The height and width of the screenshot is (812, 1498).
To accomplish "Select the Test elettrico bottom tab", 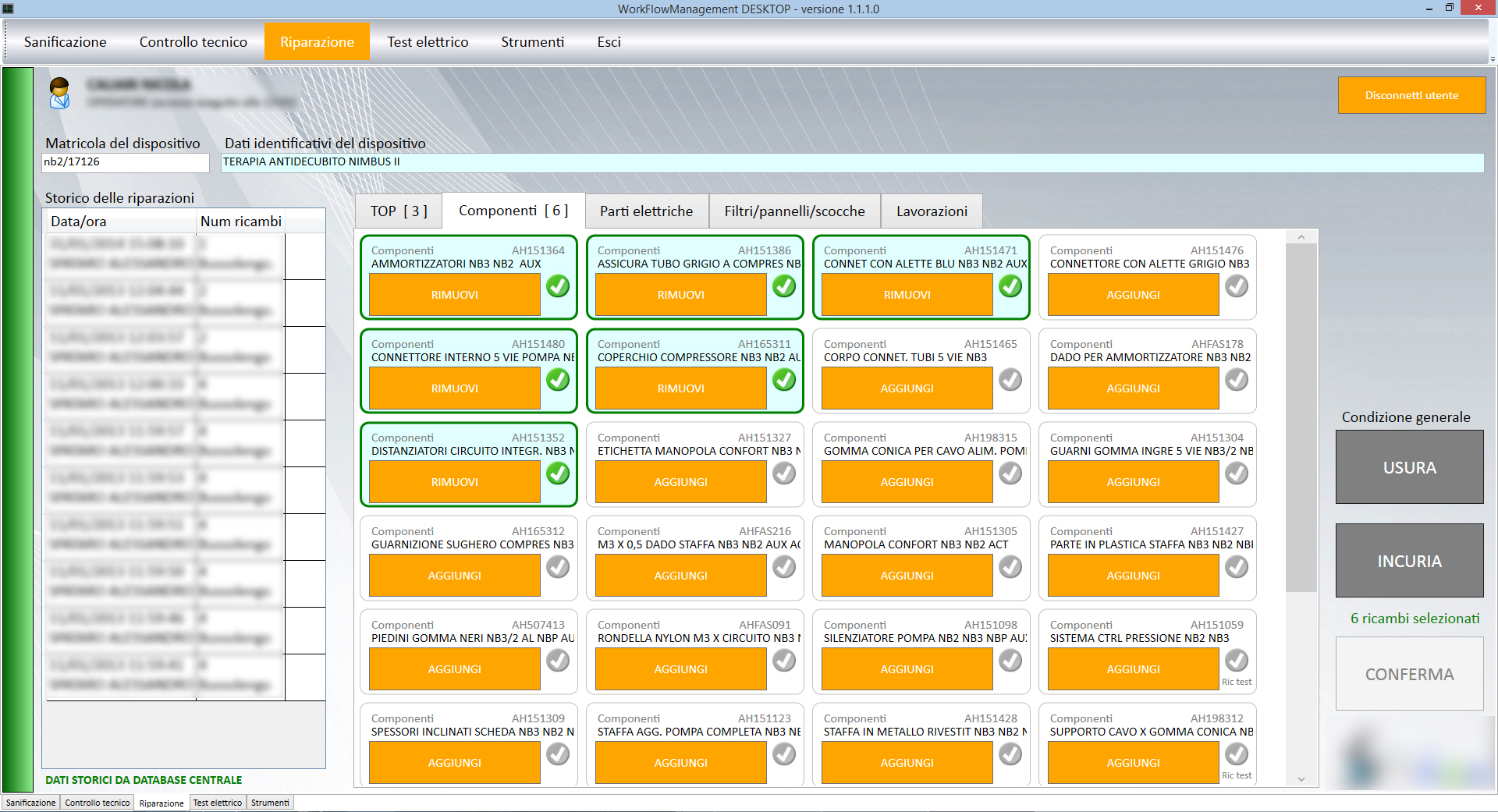I will pyautogui.click(x=218, y=803).
